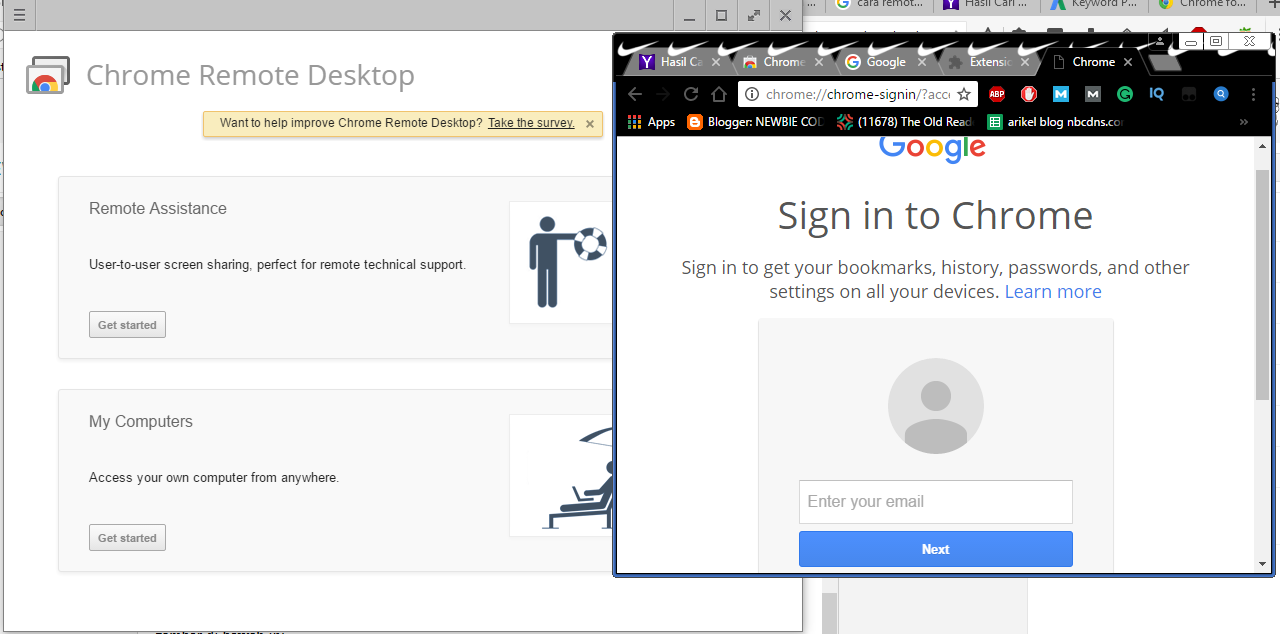Screen dimensions: 1280x634
Task: Open the gray M extension icon
Action: [1093, 94]
